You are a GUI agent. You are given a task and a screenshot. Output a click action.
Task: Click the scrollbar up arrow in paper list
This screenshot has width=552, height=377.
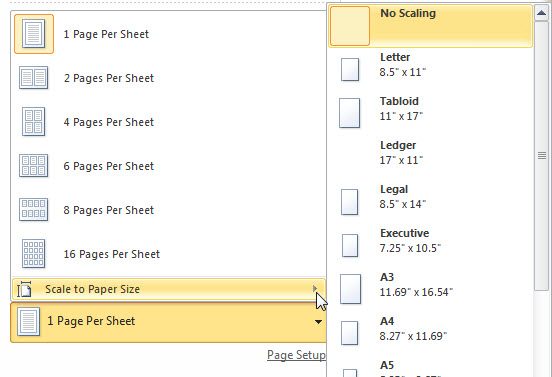coord(541,13)
